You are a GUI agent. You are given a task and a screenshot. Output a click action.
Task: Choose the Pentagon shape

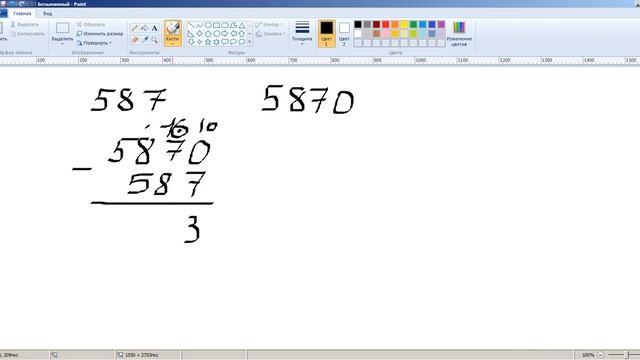point(208,33)
